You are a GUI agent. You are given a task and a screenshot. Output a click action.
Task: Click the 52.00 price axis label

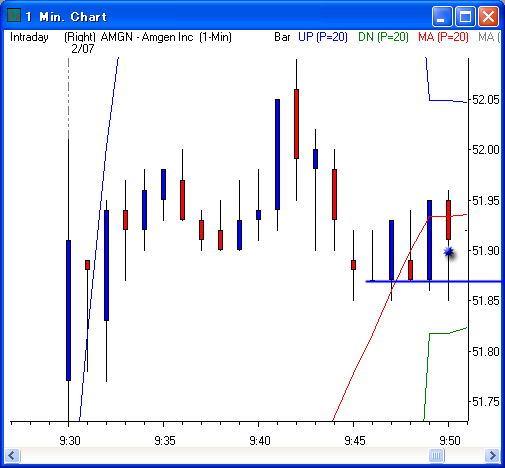click(x=486, y=150)
